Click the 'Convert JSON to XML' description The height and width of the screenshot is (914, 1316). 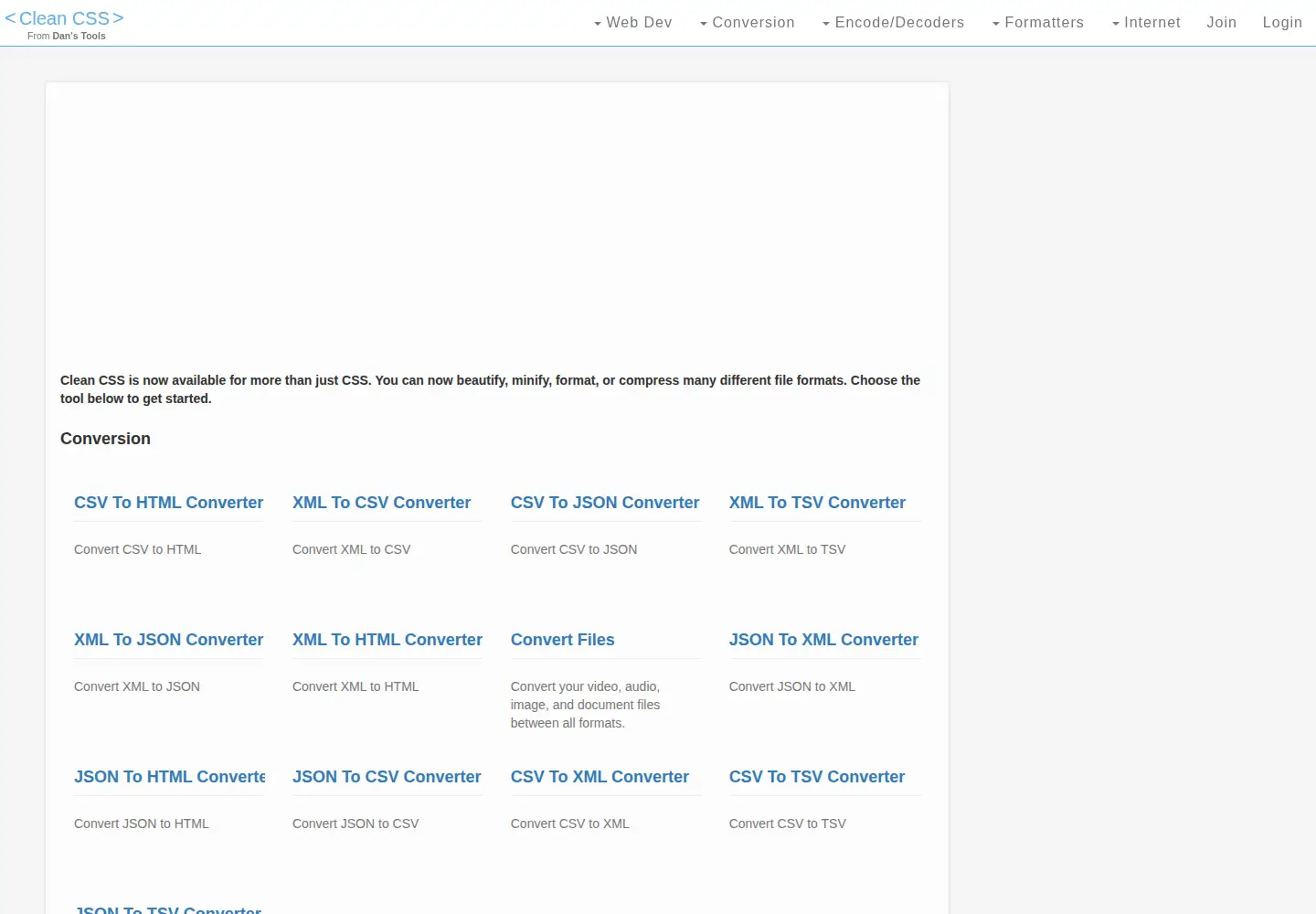[792, 686]
